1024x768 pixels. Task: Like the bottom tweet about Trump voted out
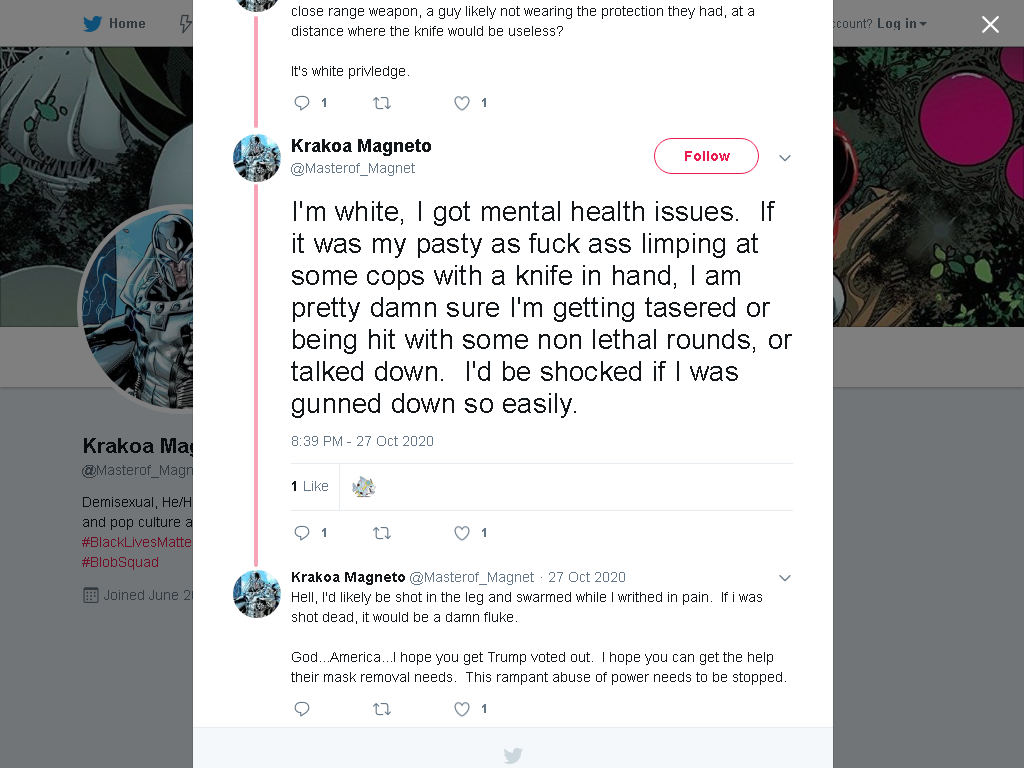click(x=462, y=709)
